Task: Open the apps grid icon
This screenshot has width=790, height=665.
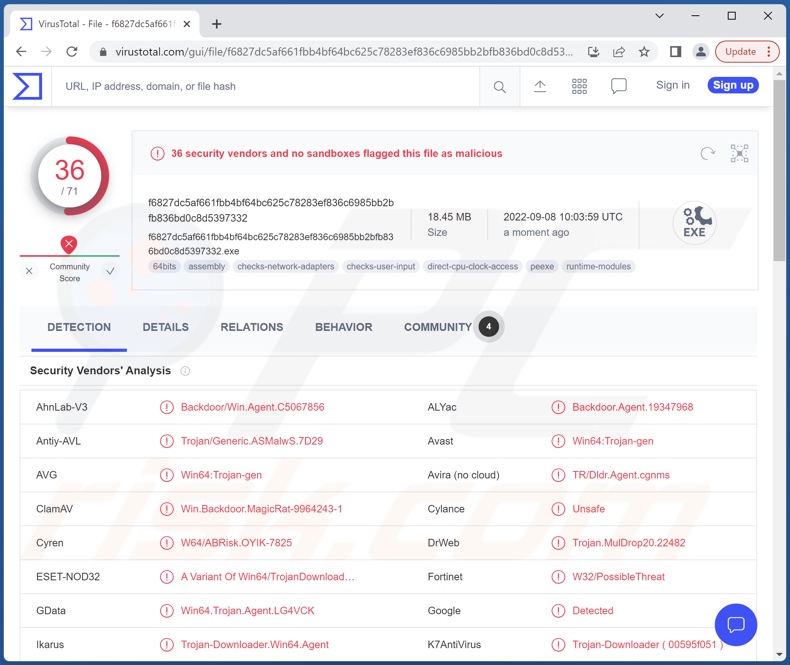Action: click(579, 86)
